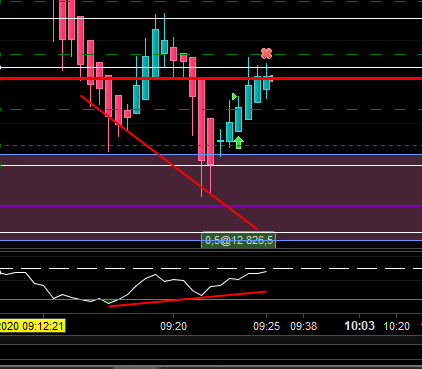Select the purple horizontal line in shaded zone
Screen dimensions: 422x369
(x=211, y=206)
